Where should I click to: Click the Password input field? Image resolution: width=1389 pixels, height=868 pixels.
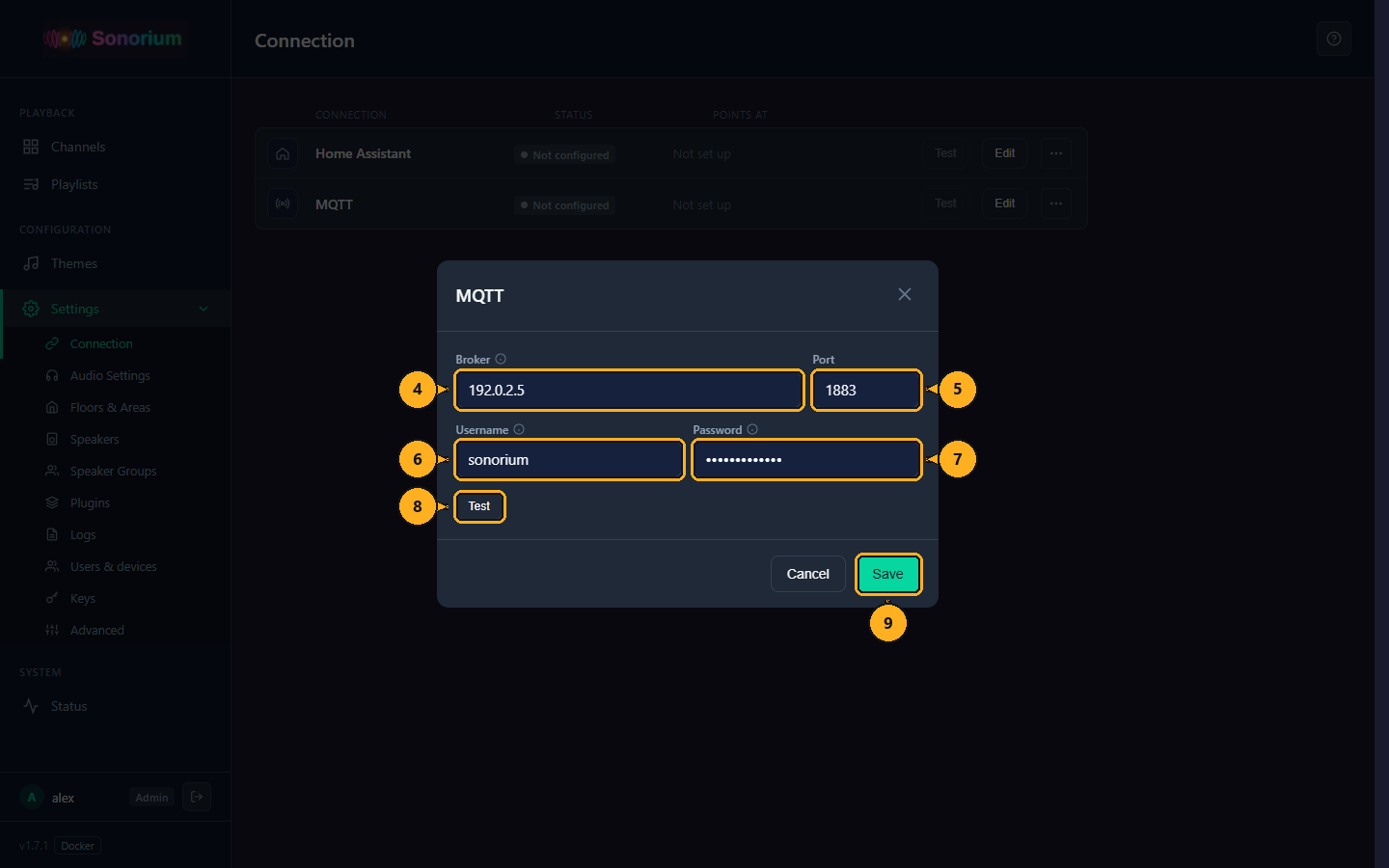806,459
